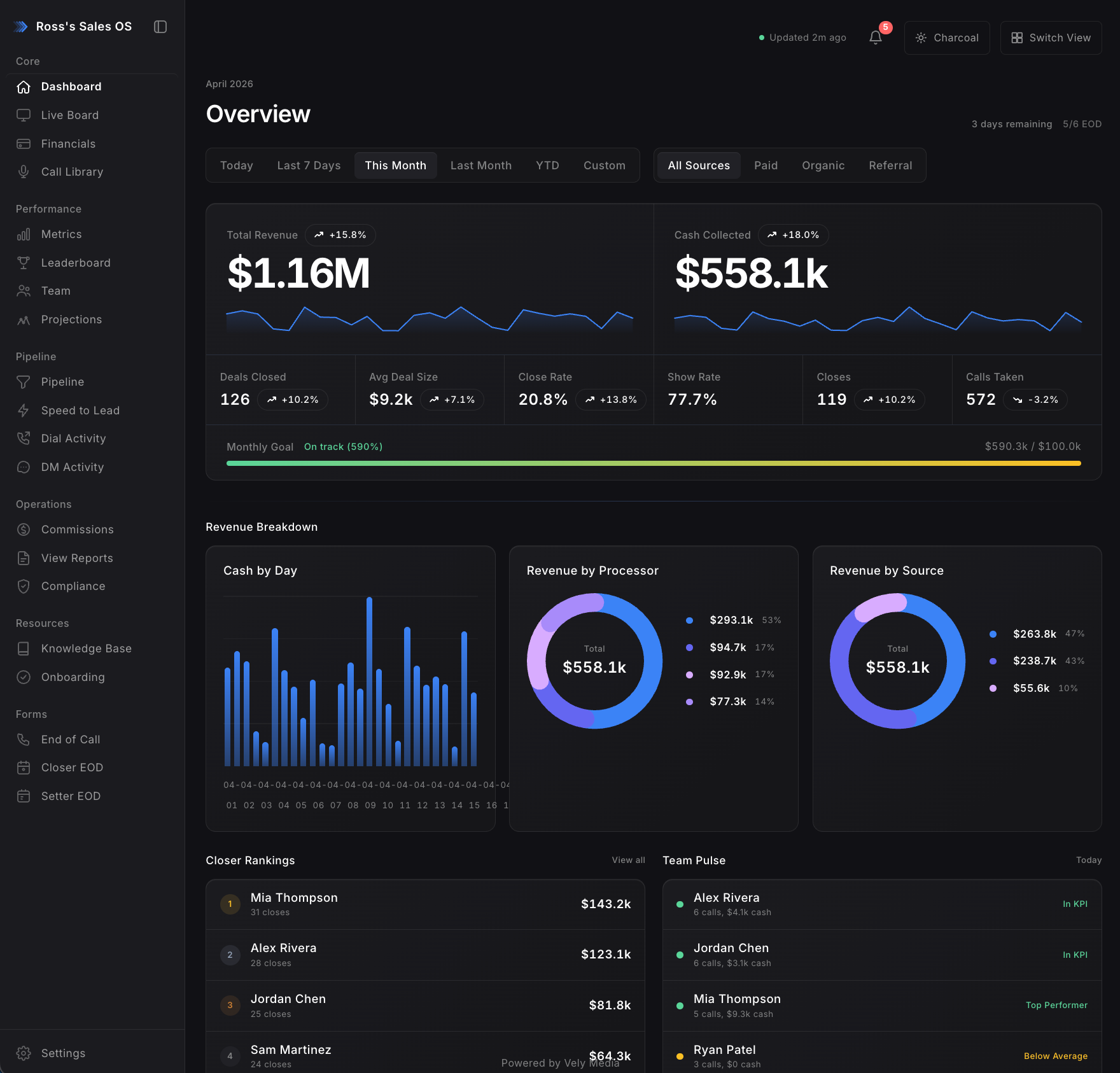Click the Calls Taken -3.2% badge
This screenshot has width=1120, height=1073.
tap(1035, 400)
